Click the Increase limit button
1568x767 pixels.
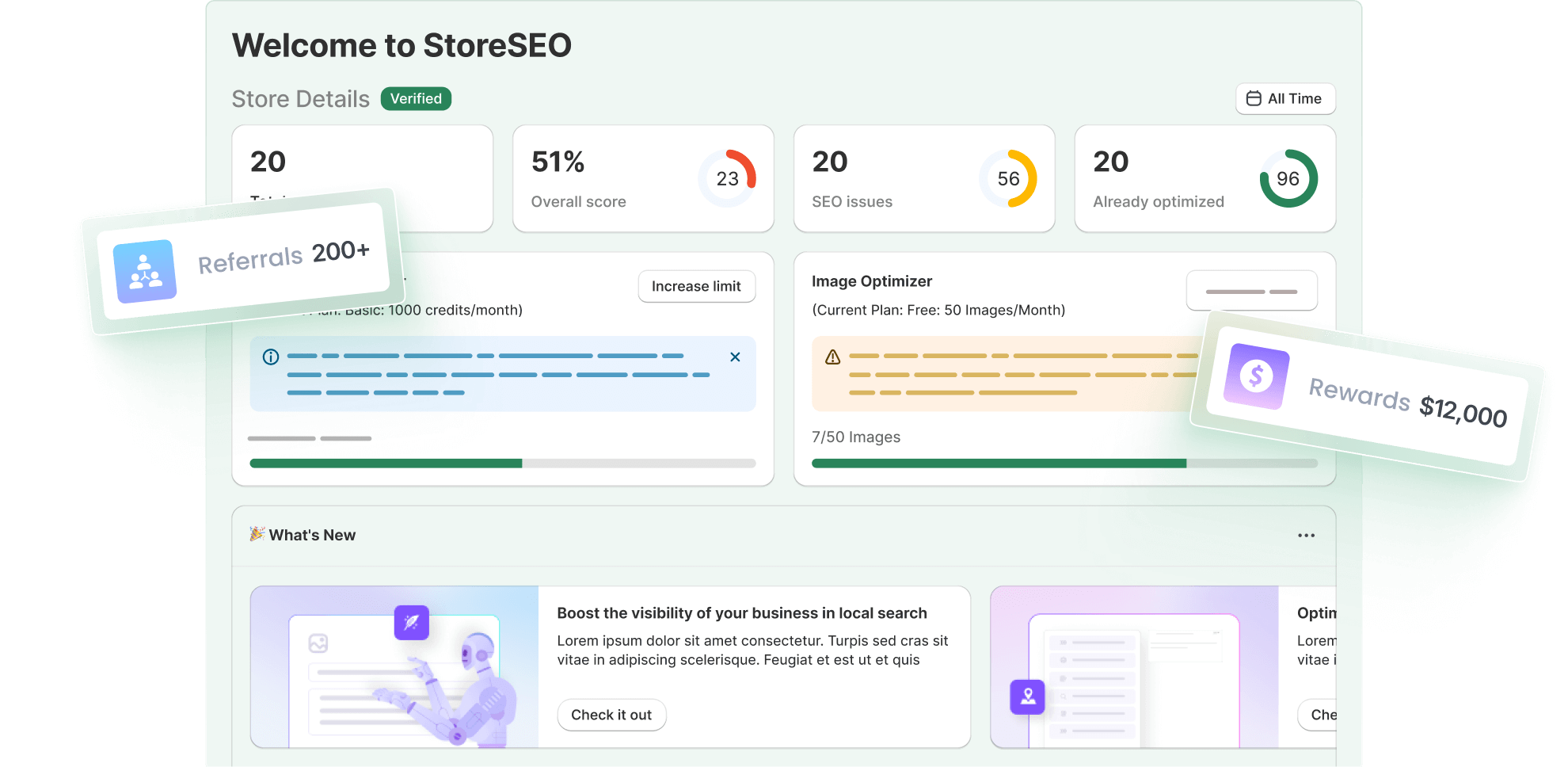pyautogui.click(x=697, y=286)
